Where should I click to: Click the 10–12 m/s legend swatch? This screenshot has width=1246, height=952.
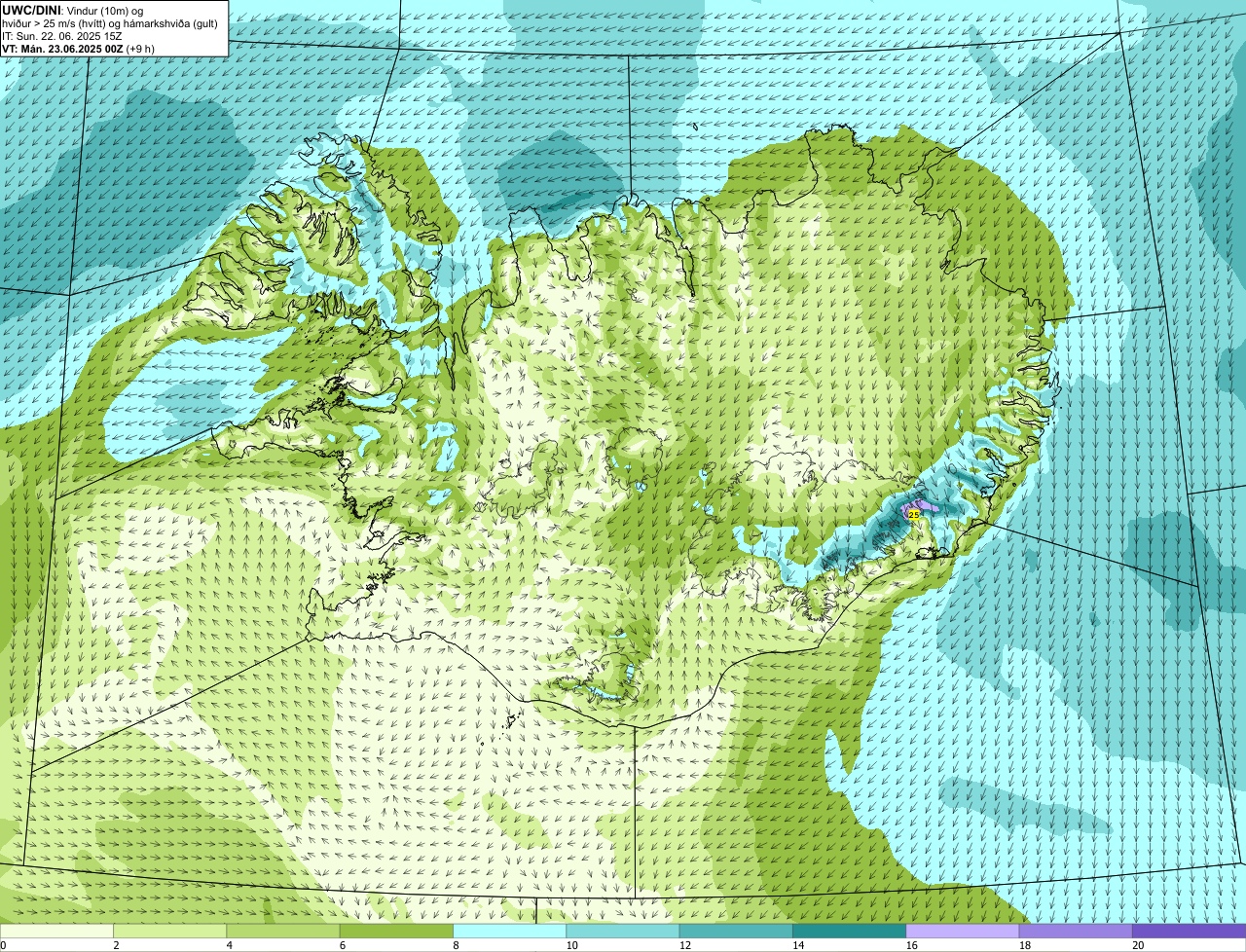point(623,931)
